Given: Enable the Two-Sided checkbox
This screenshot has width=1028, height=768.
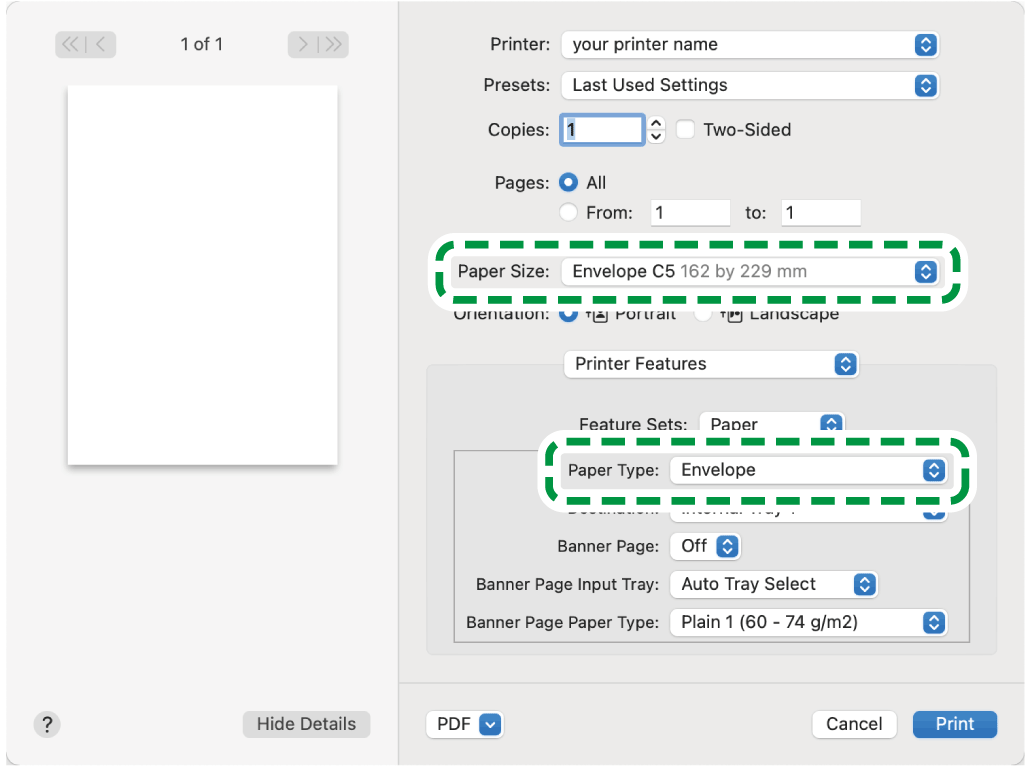Looking at the screenshot, I should pos(685,130).
